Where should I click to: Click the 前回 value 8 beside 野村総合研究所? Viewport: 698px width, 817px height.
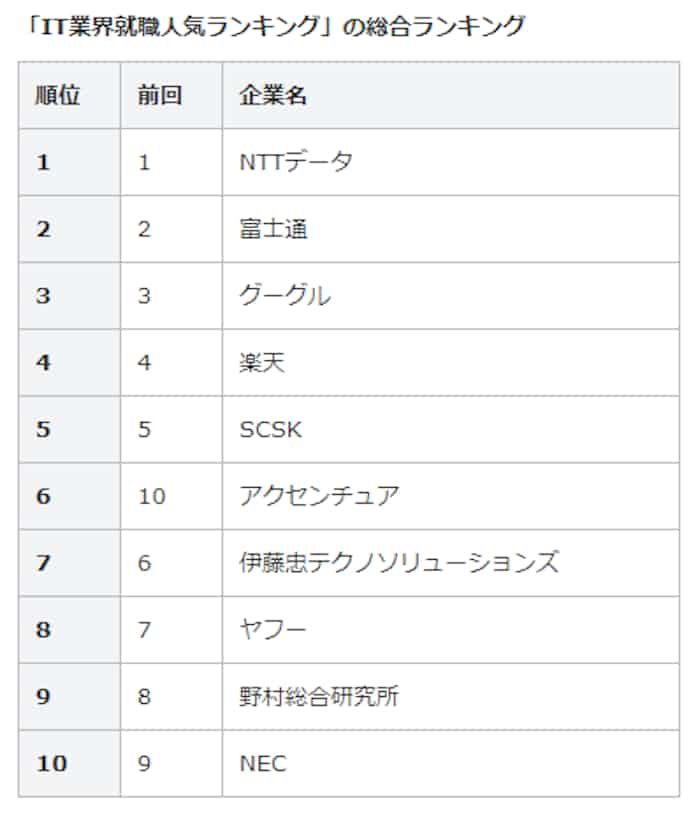pos(145,697)
